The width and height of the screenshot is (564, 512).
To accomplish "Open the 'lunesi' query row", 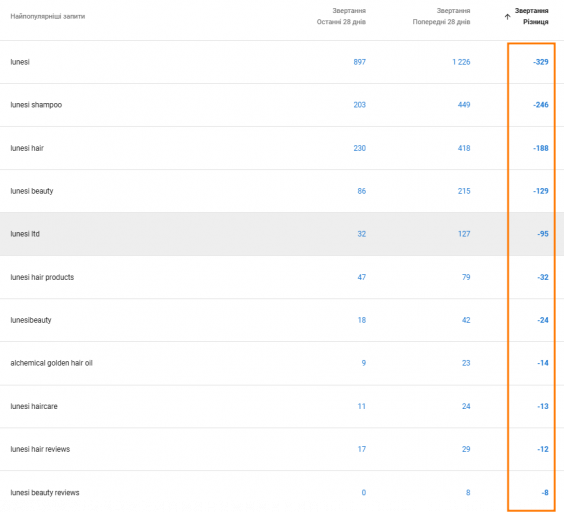I will point(282,62).
